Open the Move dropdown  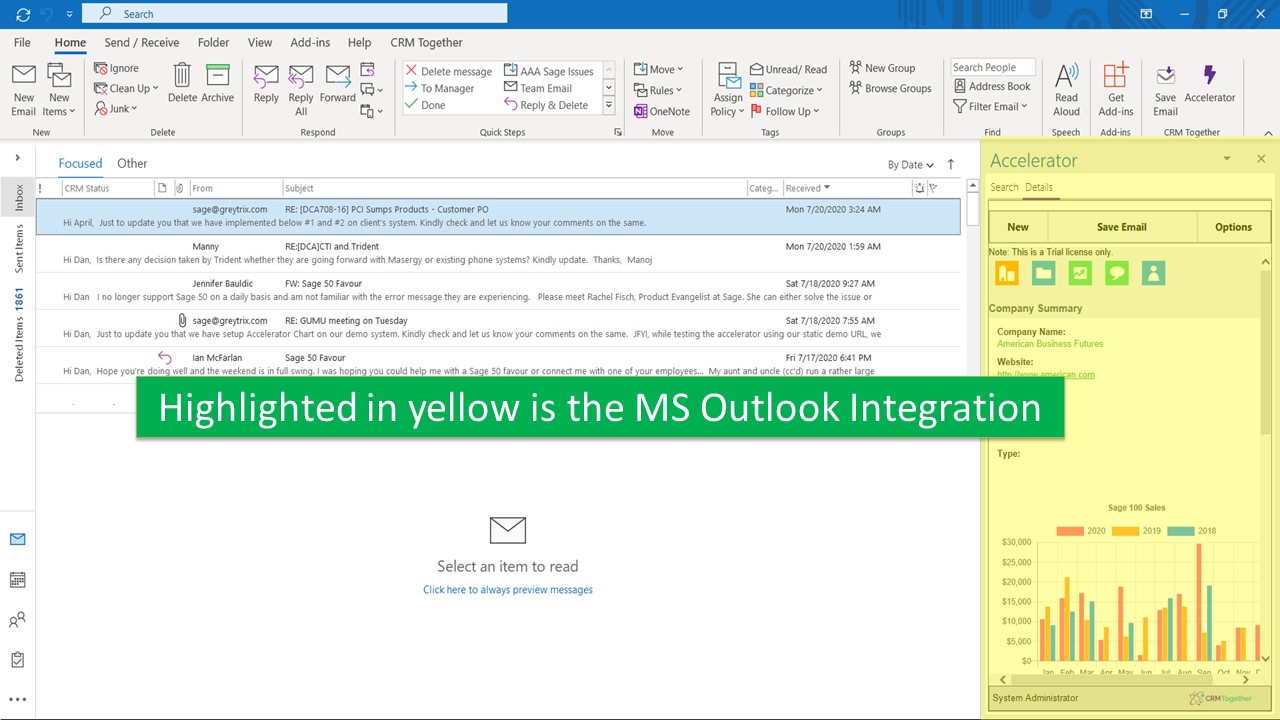point(658,69)
